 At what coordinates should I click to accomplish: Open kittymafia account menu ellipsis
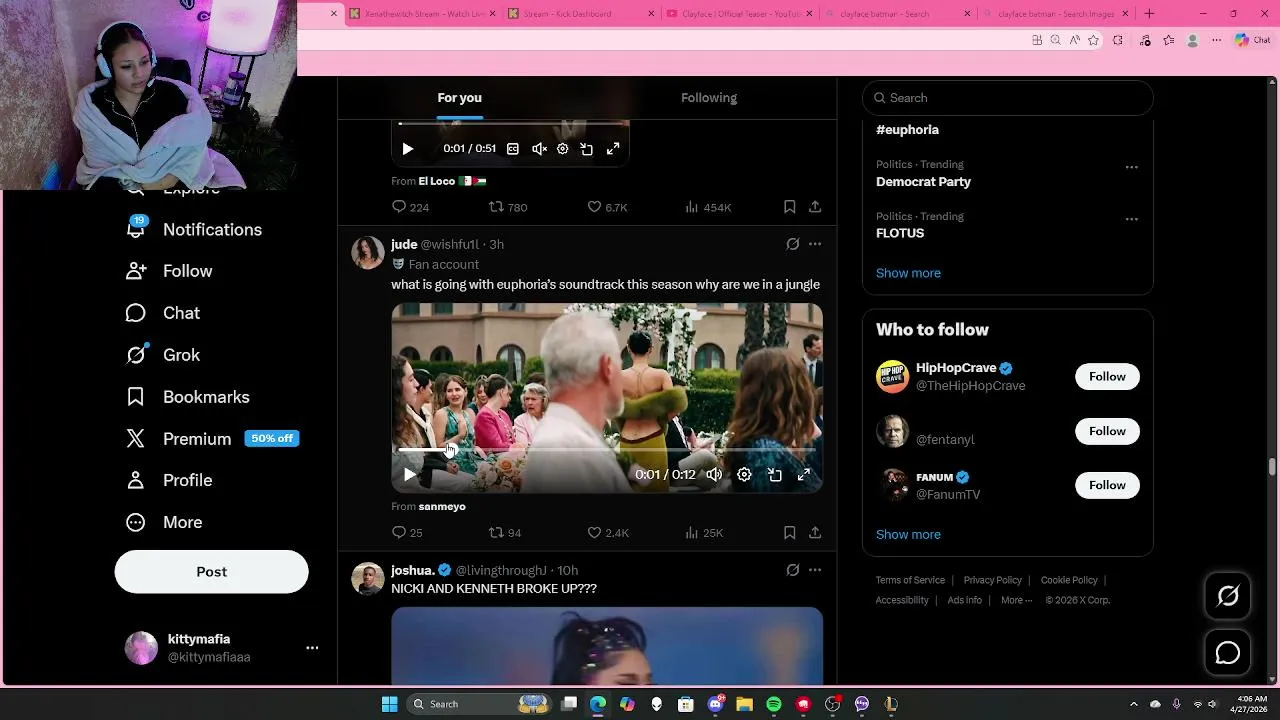tap(312, 648)
